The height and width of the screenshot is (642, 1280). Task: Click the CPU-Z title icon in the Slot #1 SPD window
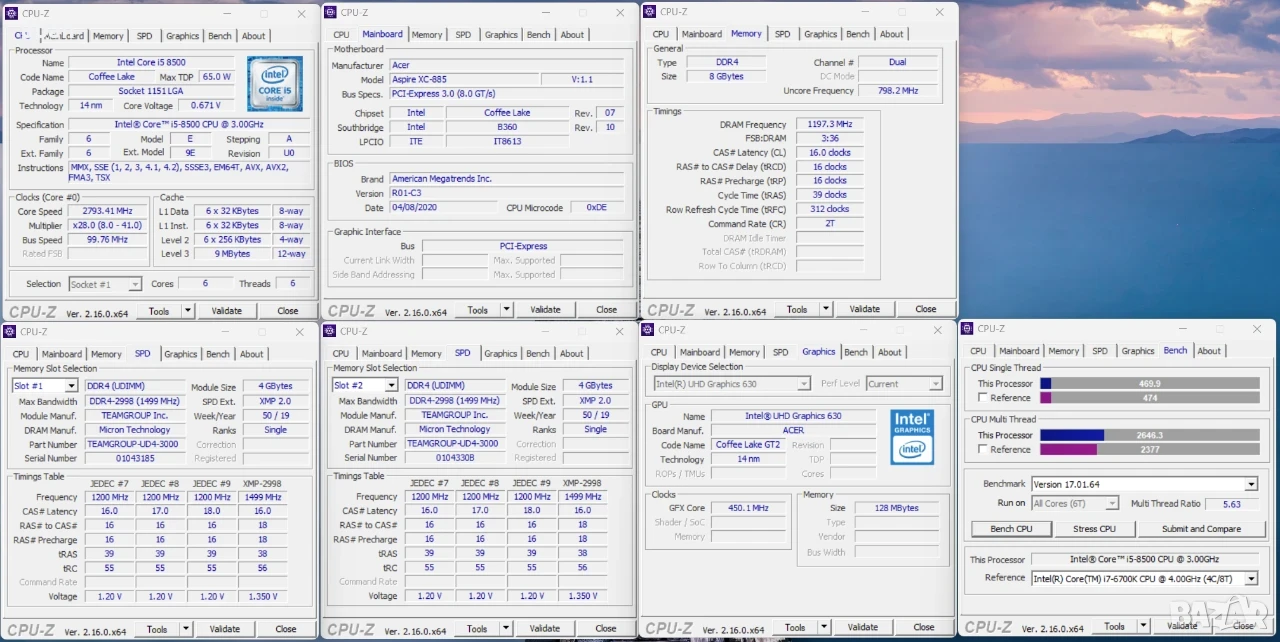pyautogui.click(x=10, y=332)
